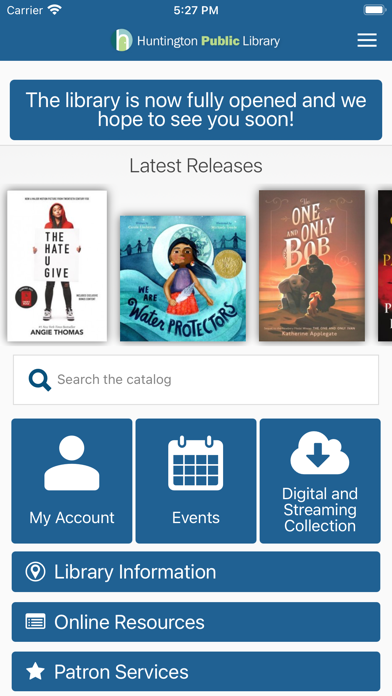Tap the Huntington Public Library logo
This screenshot has width=392, height=696.
click(x=196, y=40)
